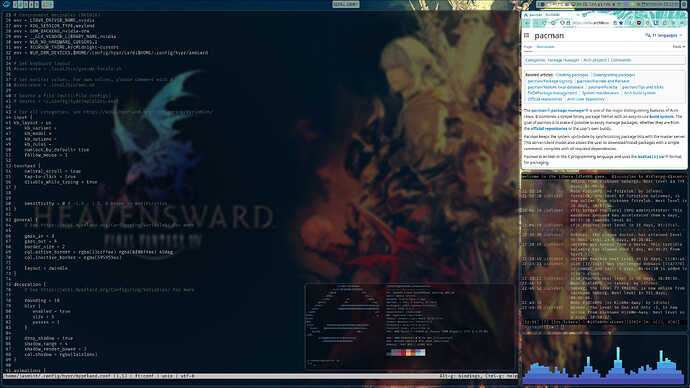
Task: Open the Tools dropdown on wiki page
Action: click(x=679, y=47)
